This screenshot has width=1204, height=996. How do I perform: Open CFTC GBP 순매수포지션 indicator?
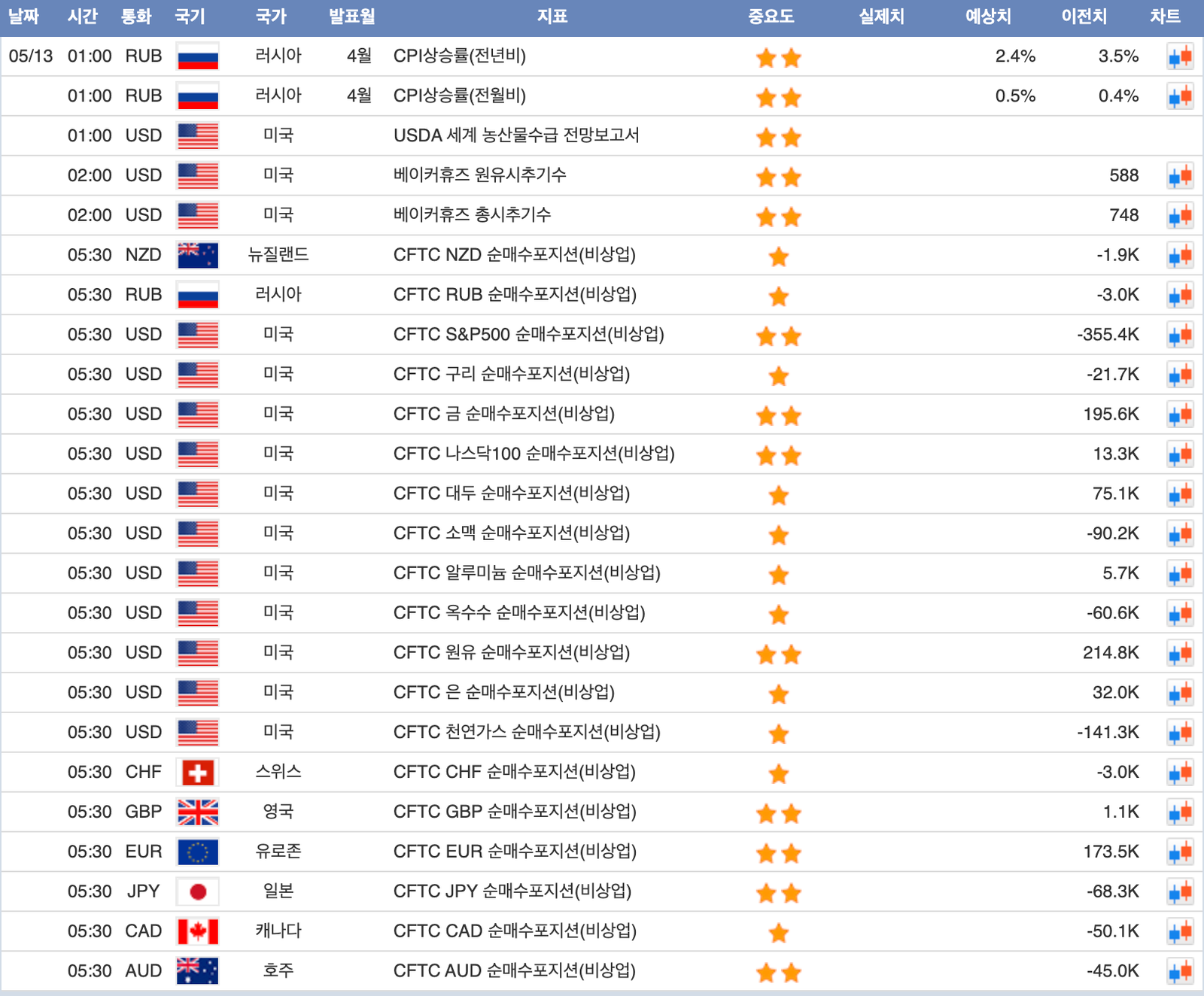[515, 812]
